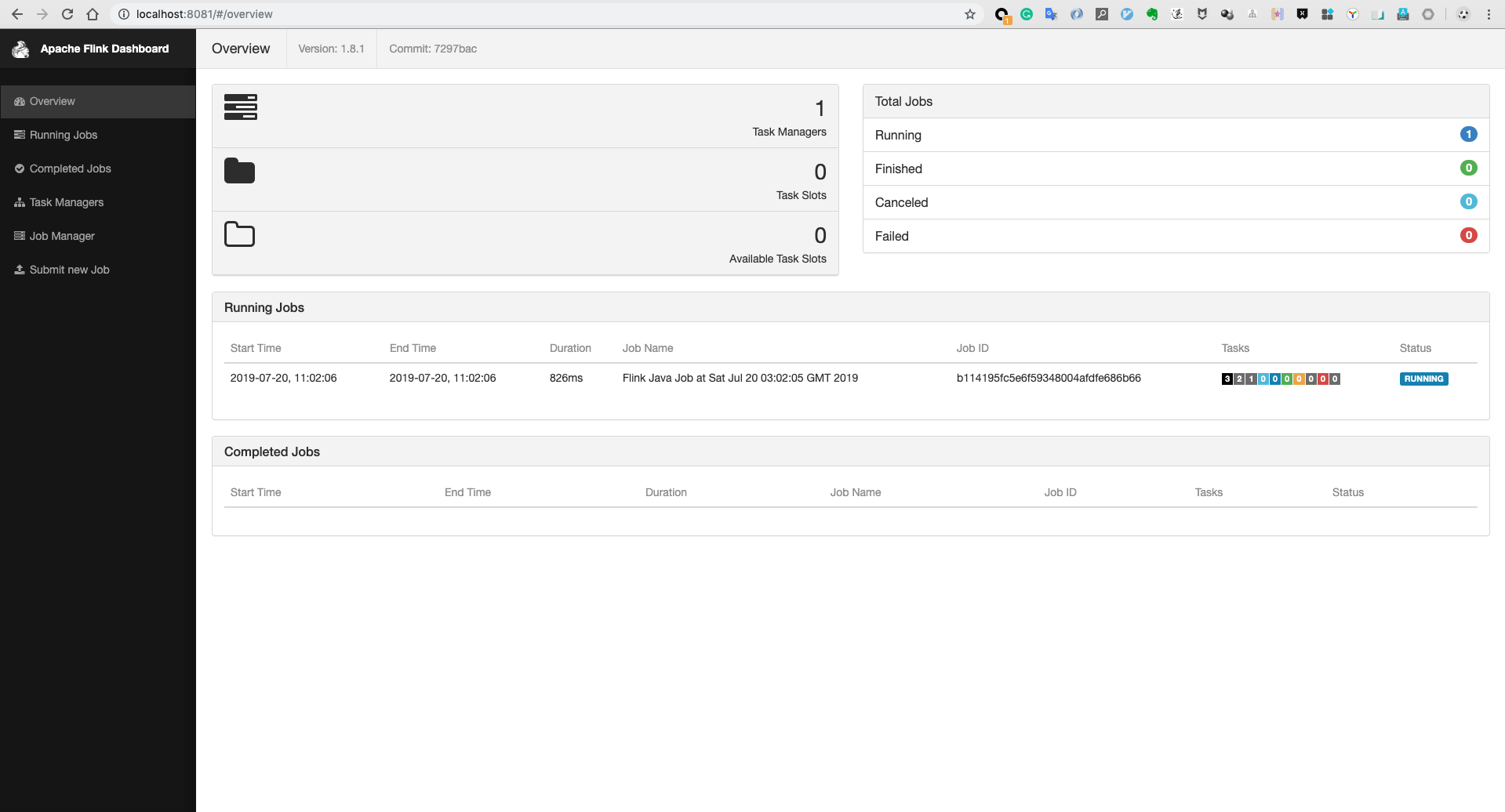Open the Google Translate extension icon

pos(1052,14)
